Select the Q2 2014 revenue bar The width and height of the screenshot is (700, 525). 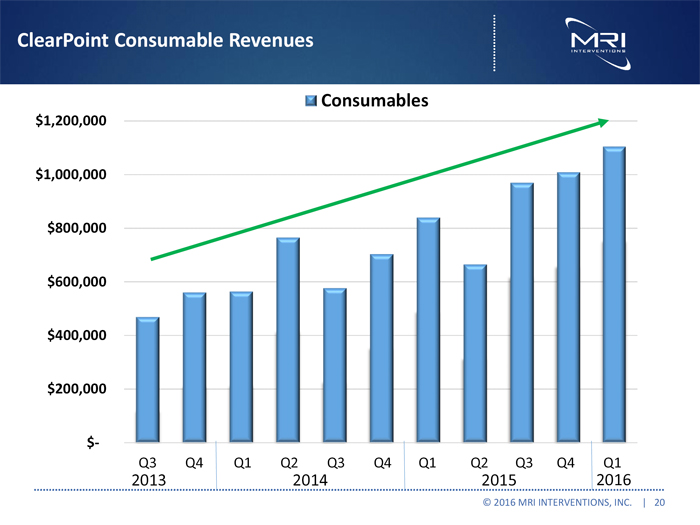click(x=288, y=340)
